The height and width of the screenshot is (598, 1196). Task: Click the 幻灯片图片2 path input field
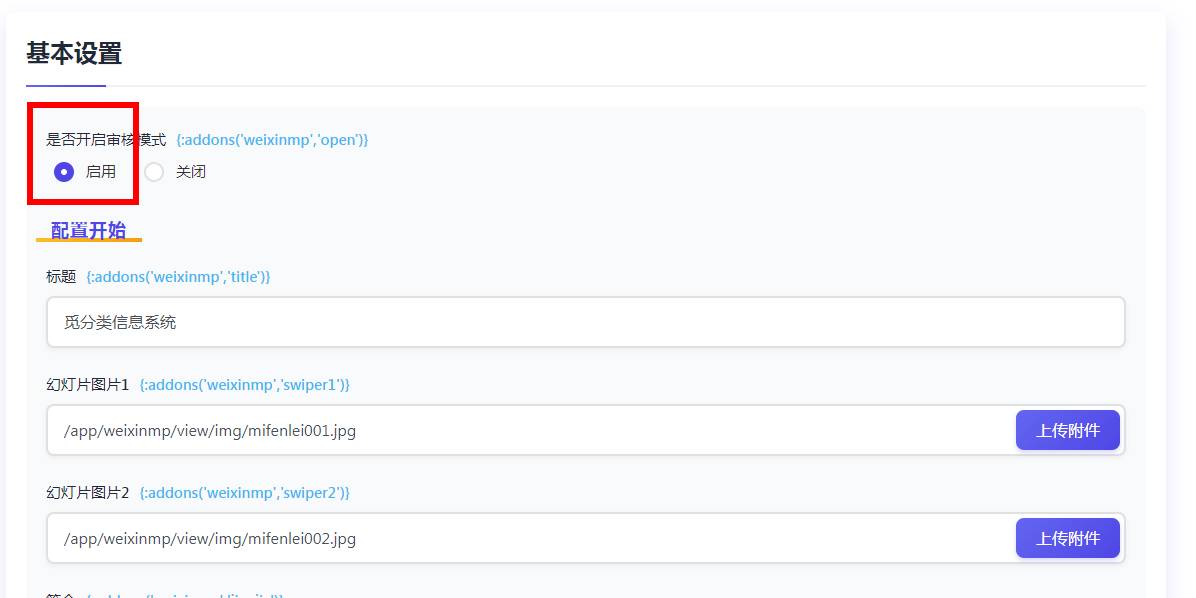[530, 538]
